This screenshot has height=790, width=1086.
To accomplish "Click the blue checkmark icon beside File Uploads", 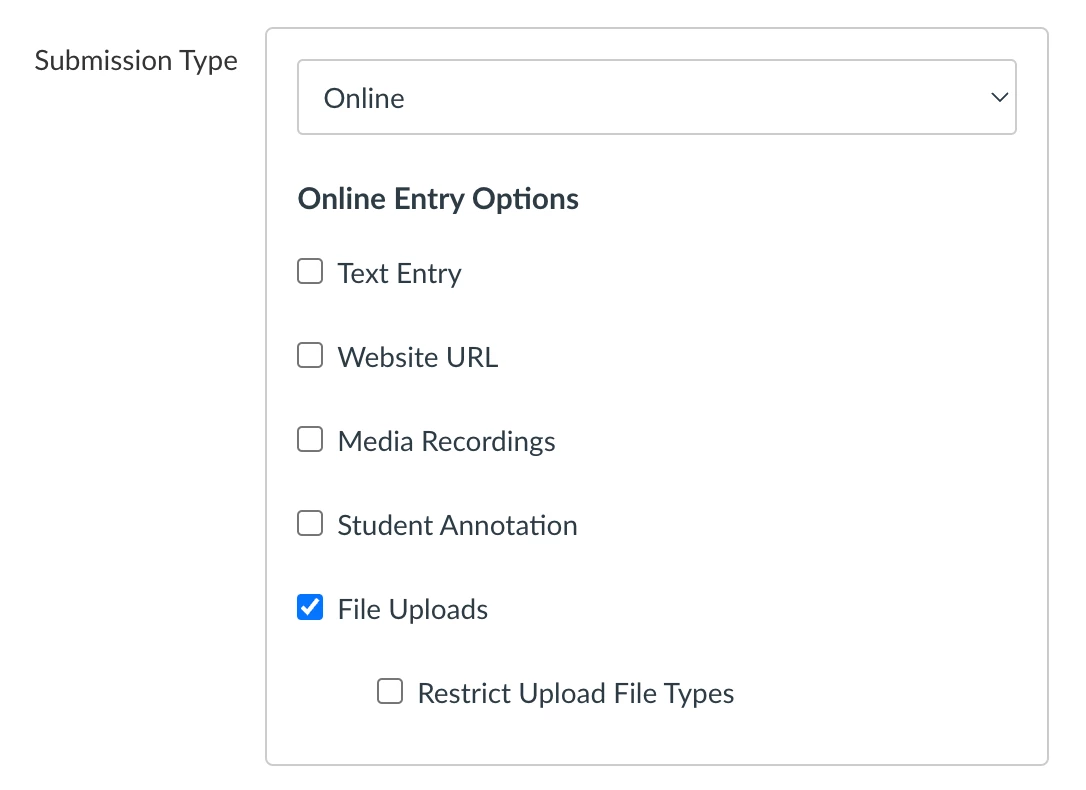I will point(310,607).
